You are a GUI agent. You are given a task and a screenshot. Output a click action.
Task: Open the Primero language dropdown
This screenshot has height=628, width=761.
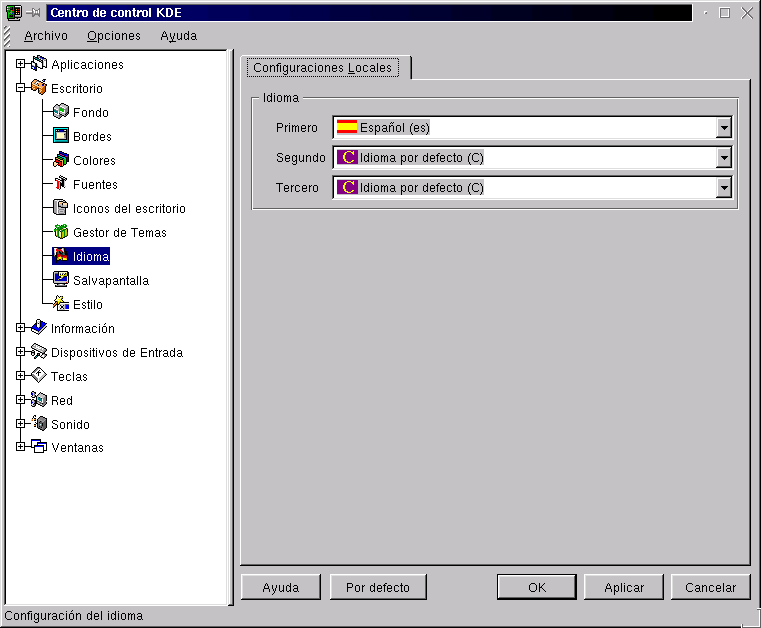click(724, 128)
